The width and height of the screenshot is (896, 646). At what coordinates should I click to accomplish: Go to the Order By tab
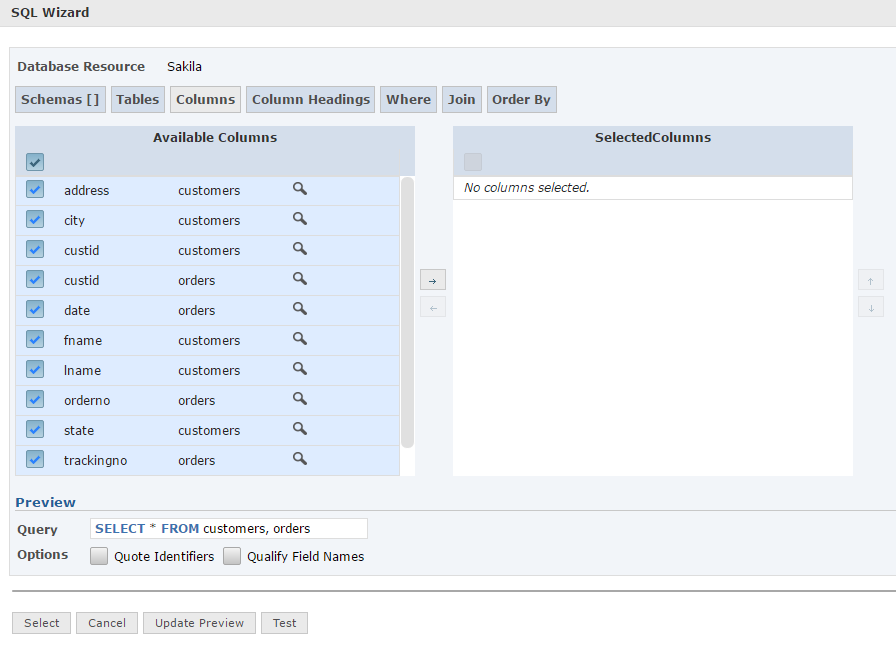click(x=521, y=99)
